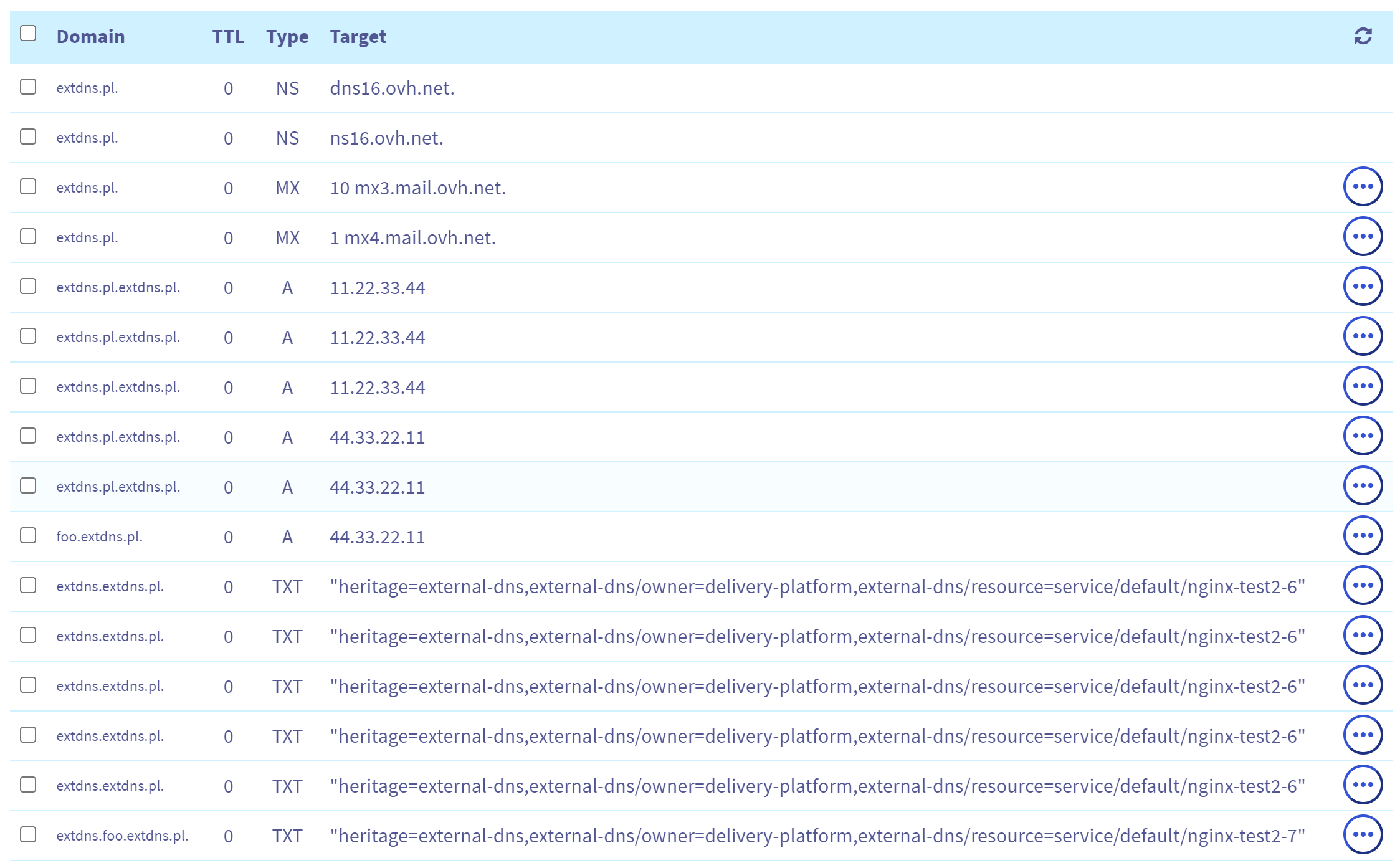Open actions menu for 10 mx3.mail.ovh.net record
Image resolution: width=1400 pixels, height=868 pixels.
(1363, 186)
